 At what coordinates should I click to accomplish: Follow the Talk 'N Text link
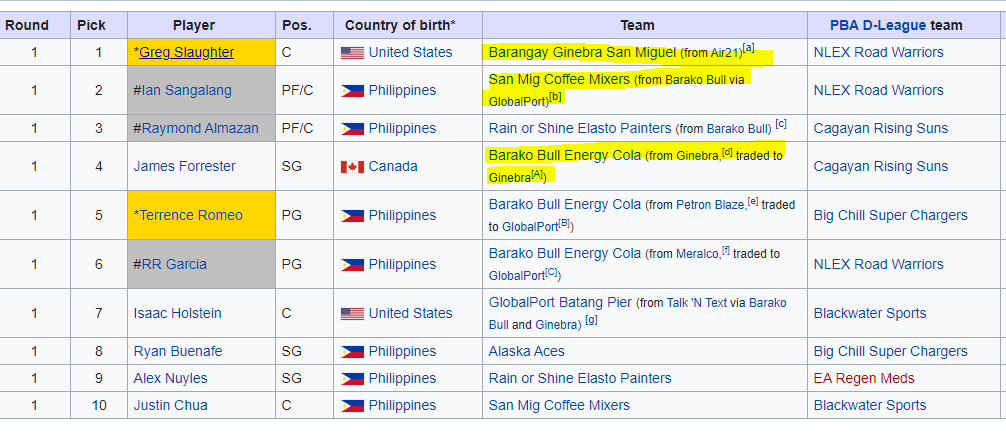(697, 303)
